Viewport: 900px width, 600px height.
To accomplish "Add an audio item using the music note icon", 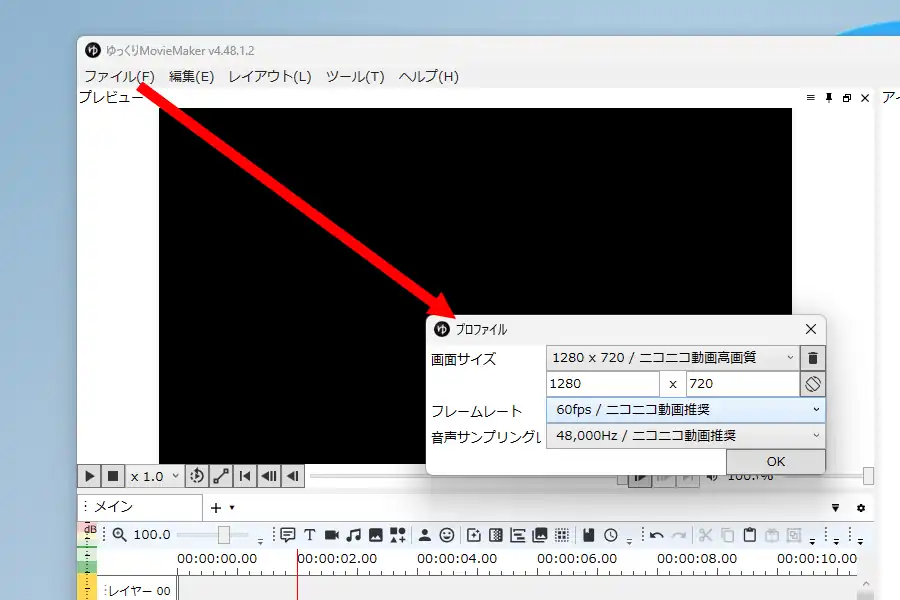I will (353, 535).
